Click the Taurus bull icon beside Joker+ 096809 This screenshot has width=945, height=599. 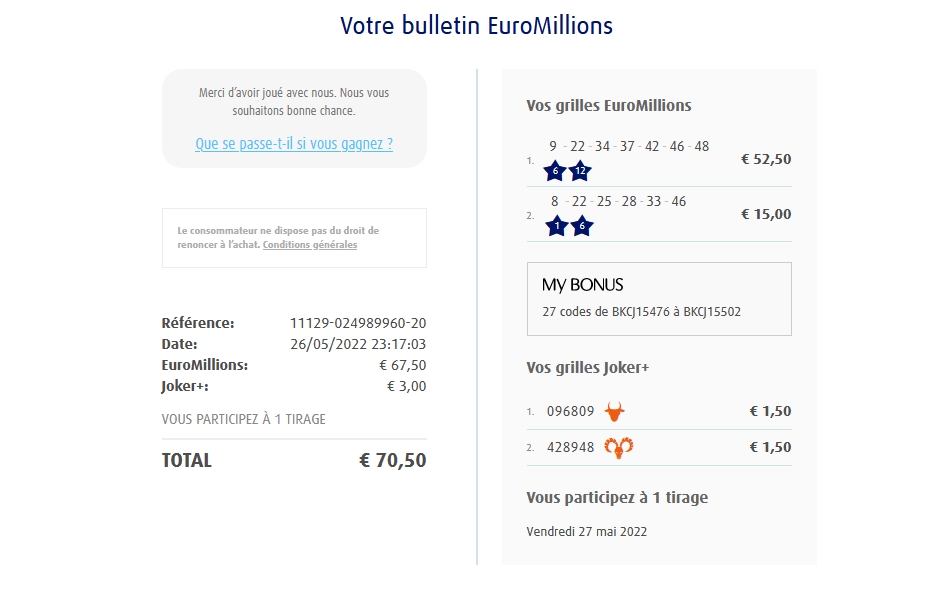615,411
